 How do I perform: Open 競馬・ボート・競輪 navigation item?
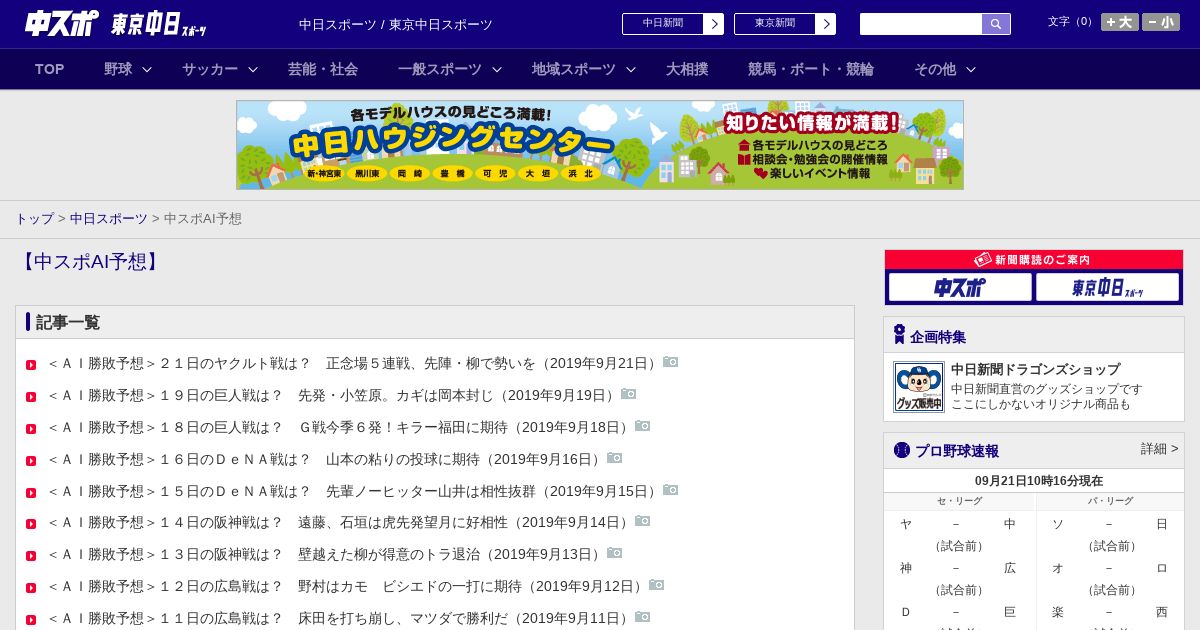[x=811, y=69]
